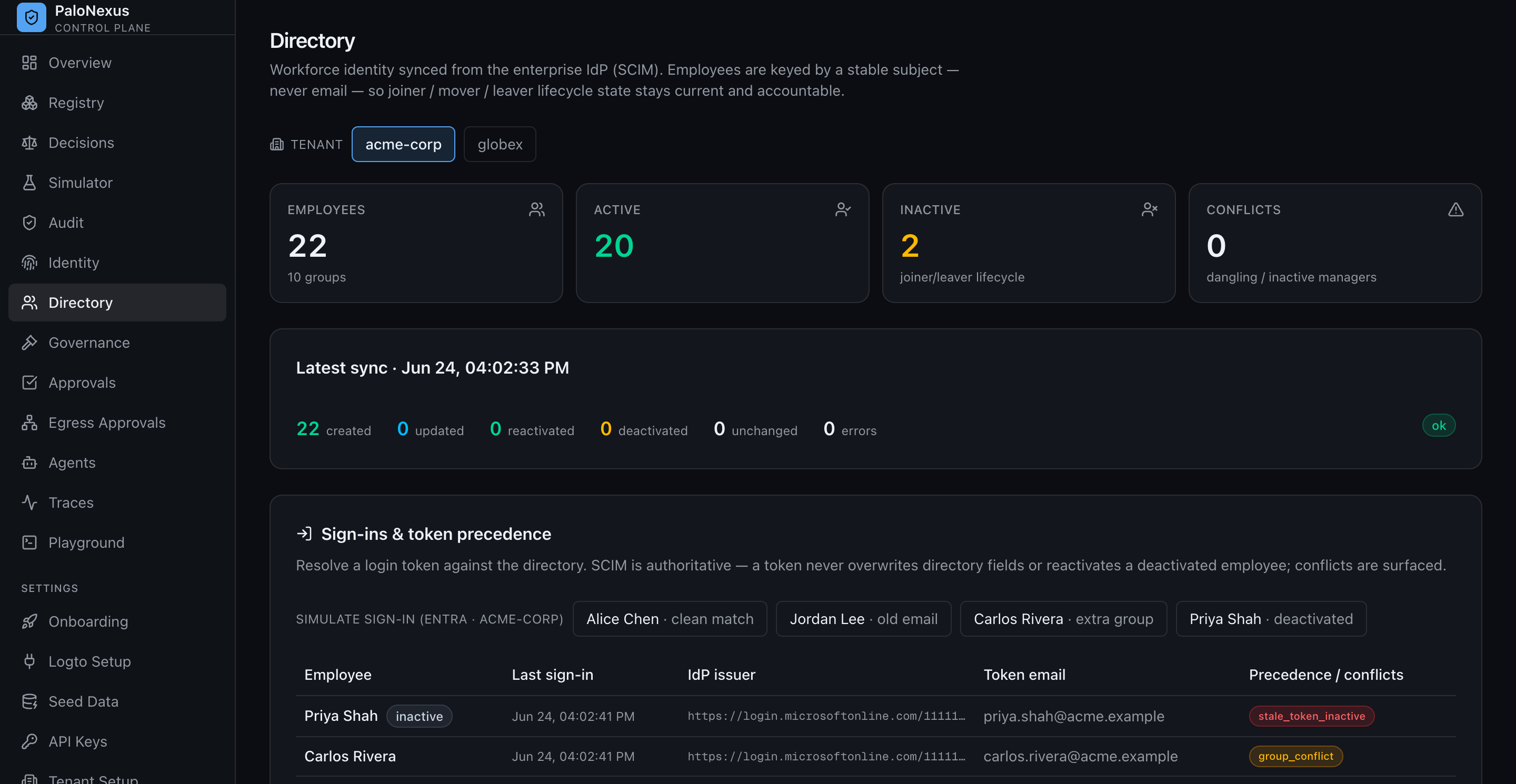Click Carlos Rivera employee name in table
Image resolution: width=1516 pixels, height=784 pixels.
pos(350,756)
